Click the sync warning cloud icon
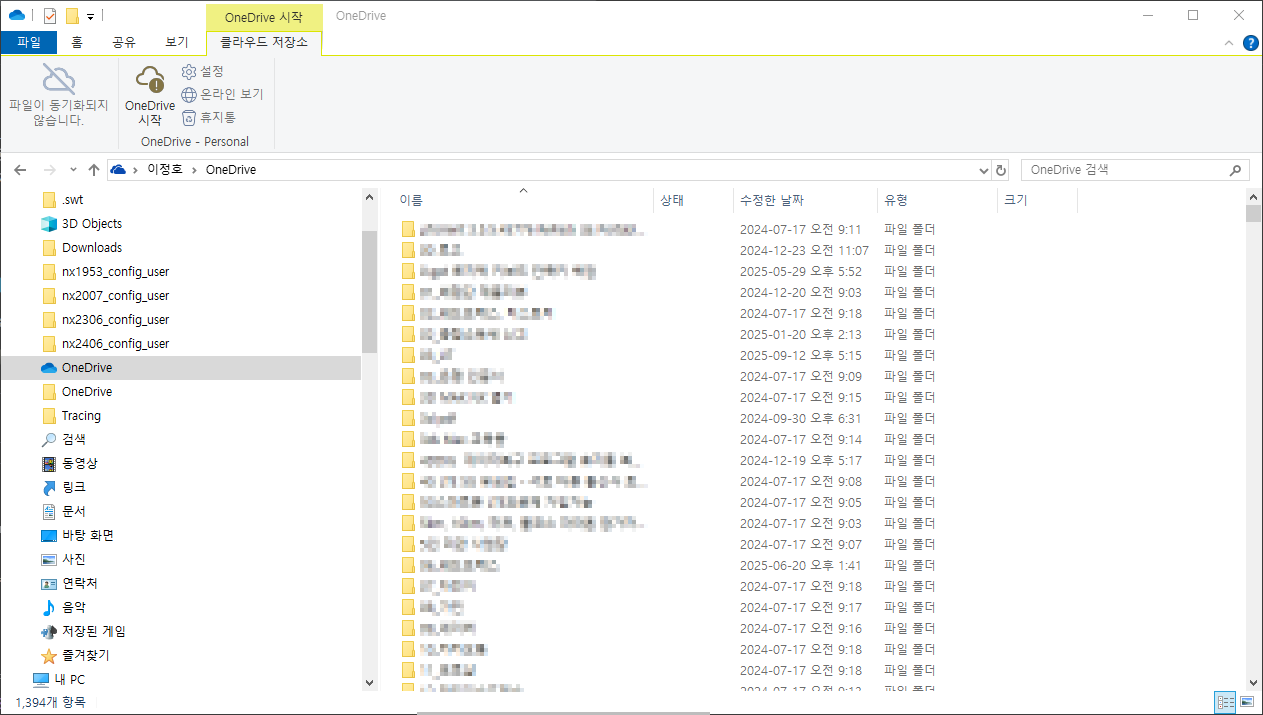The image size is (1263, 715). tap(58, 78)
